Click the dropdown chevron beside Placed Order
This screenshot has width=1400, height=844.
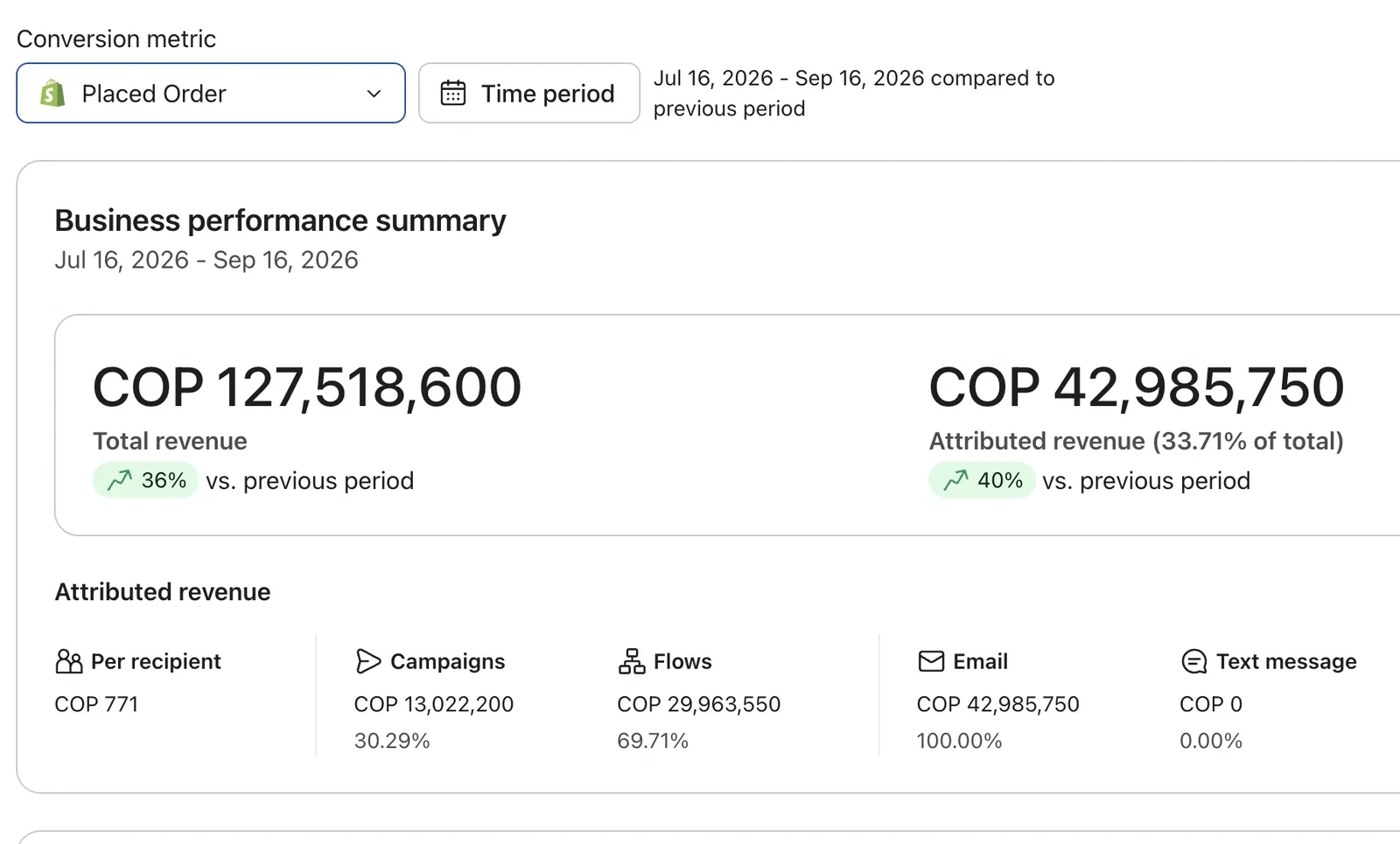tap(374, 94)
